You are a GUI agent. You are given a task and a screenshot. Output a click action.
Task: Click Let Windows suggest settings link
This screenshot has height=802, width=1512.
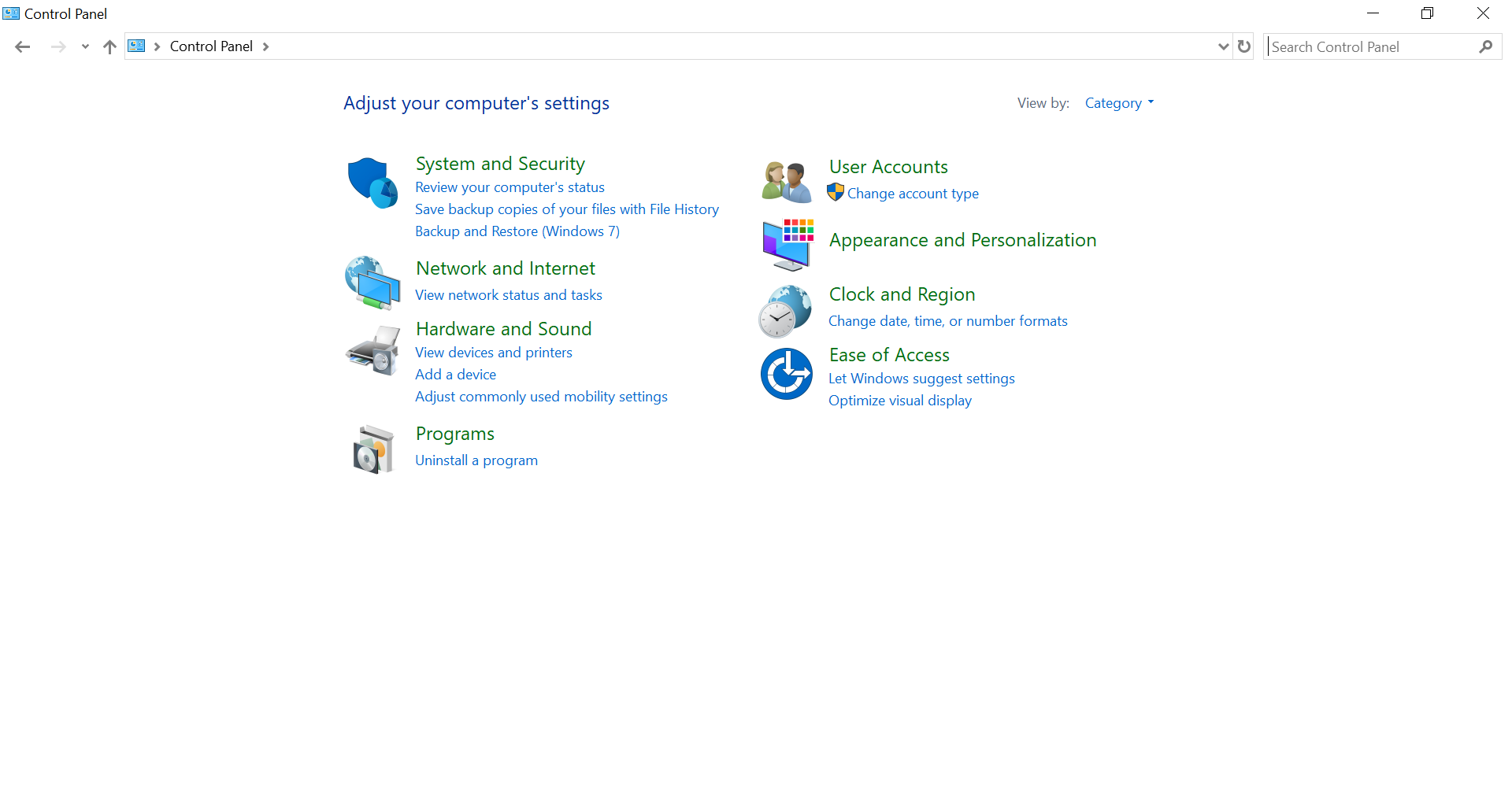tap(921, 379)
